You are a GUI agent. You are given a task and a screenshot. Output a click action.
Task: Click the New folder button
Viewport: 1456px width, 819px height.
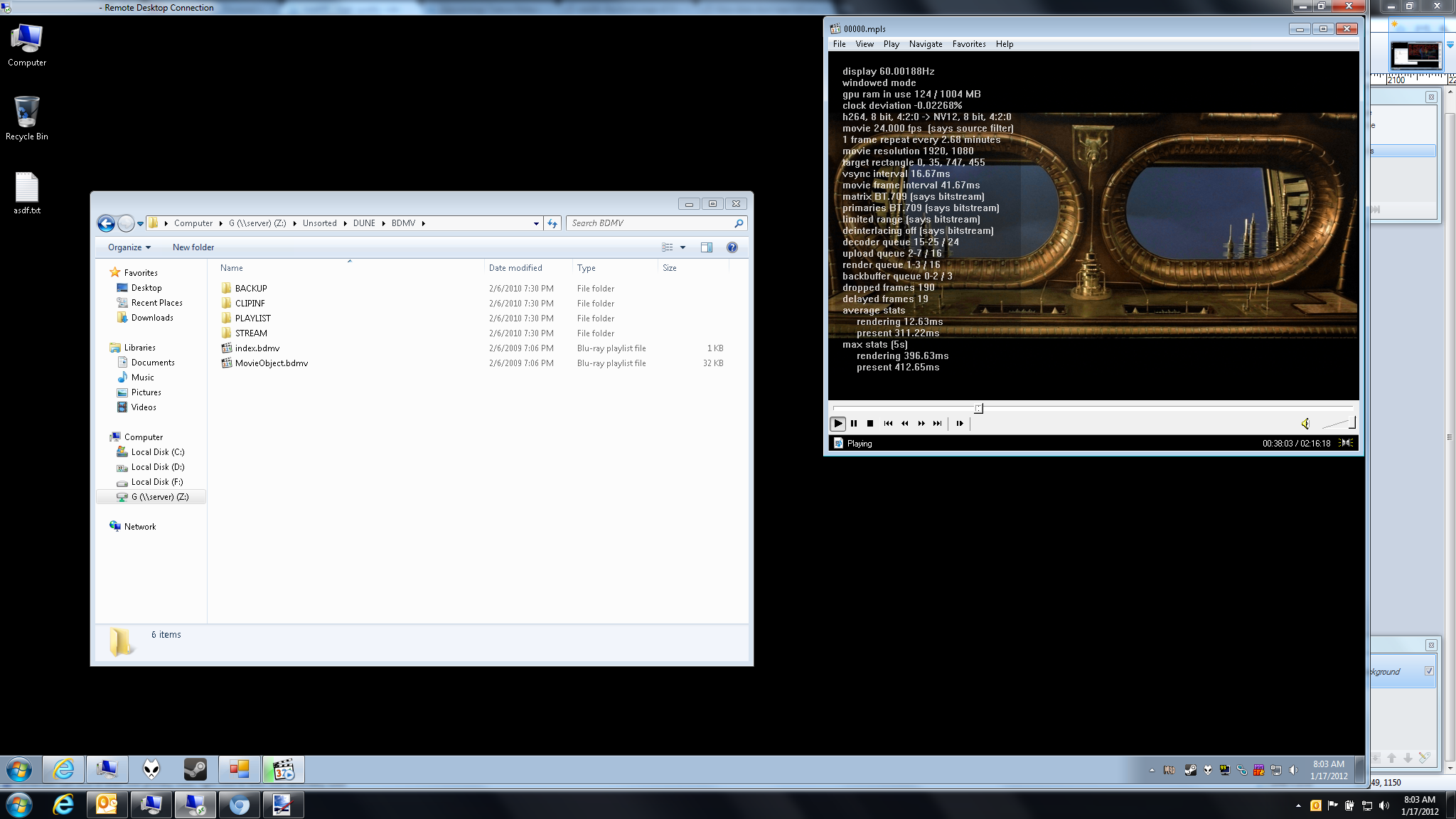tap(193, 247)
